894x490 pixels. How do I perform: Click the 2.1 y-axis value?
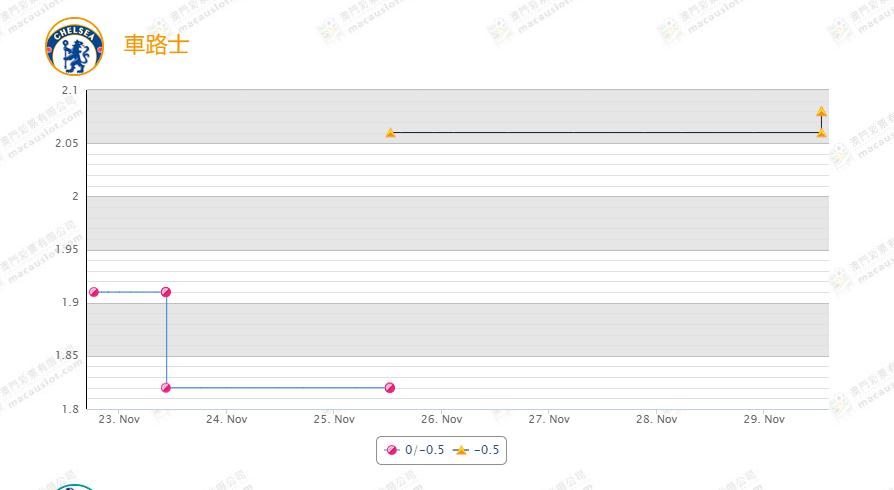point(70,90)
